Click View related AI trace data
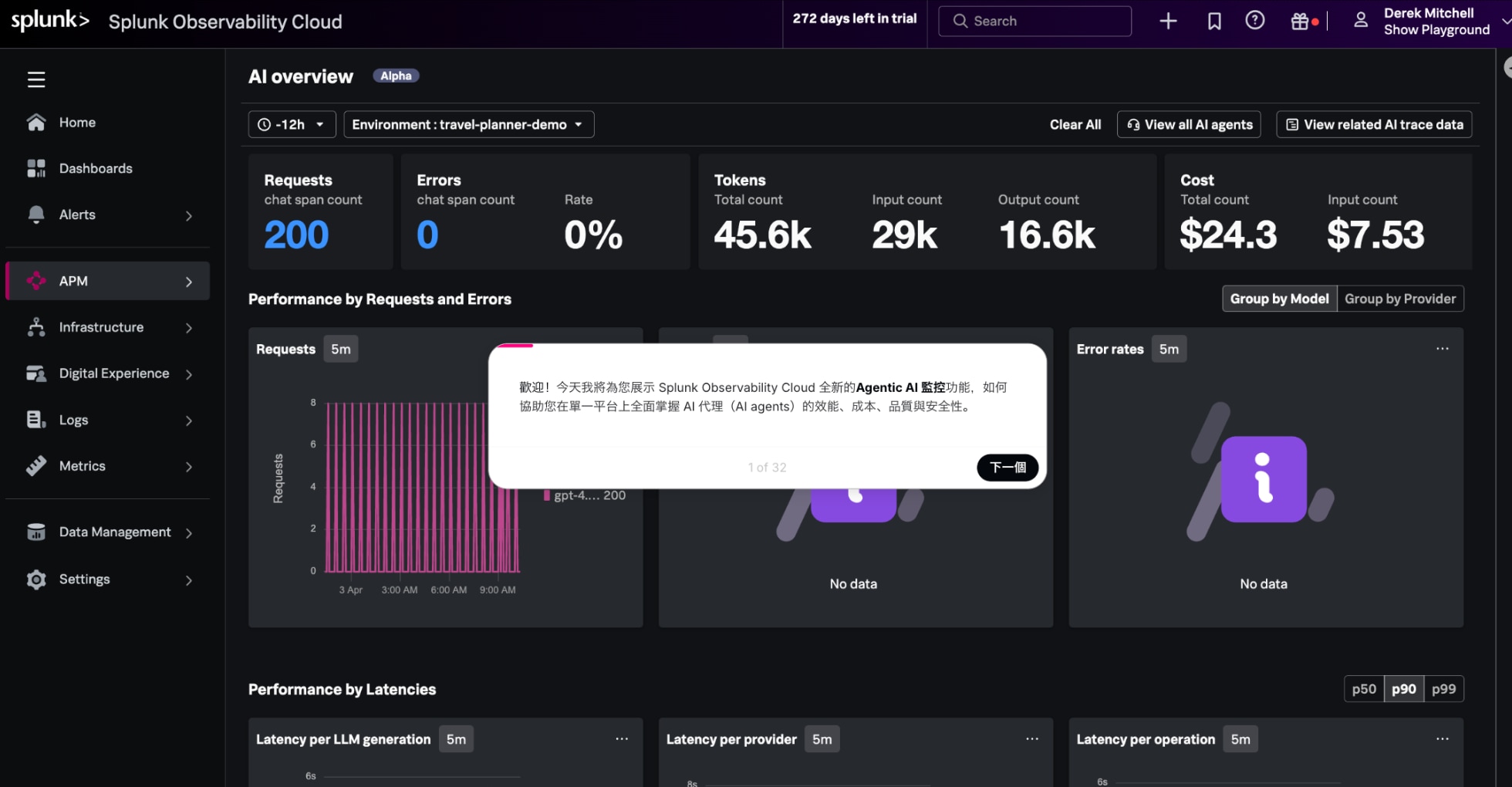The image size is (1512, 787). click(x=1374, y=124)
